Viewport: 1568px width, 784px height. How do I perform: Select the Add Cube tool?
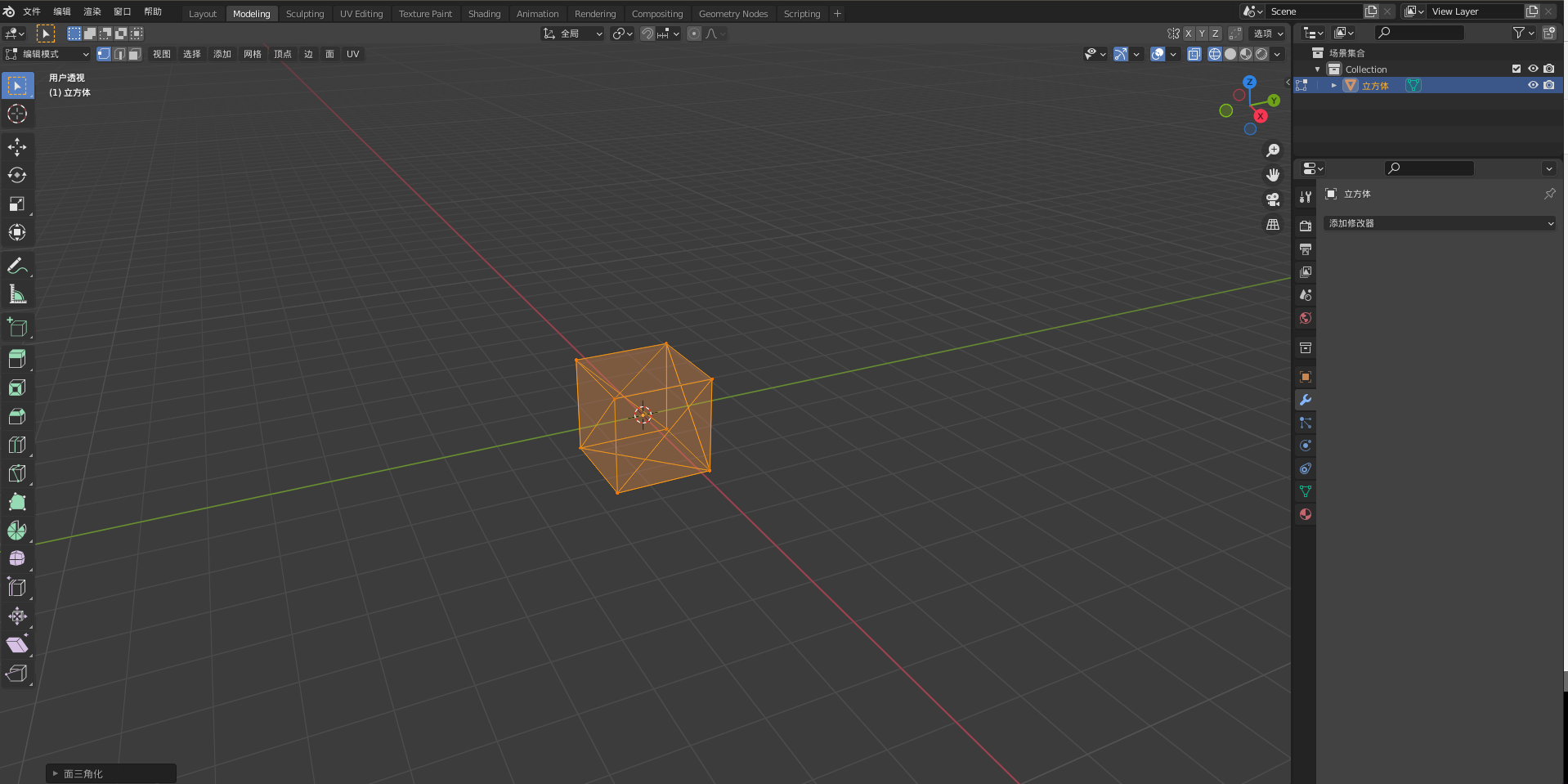[17, 328]
